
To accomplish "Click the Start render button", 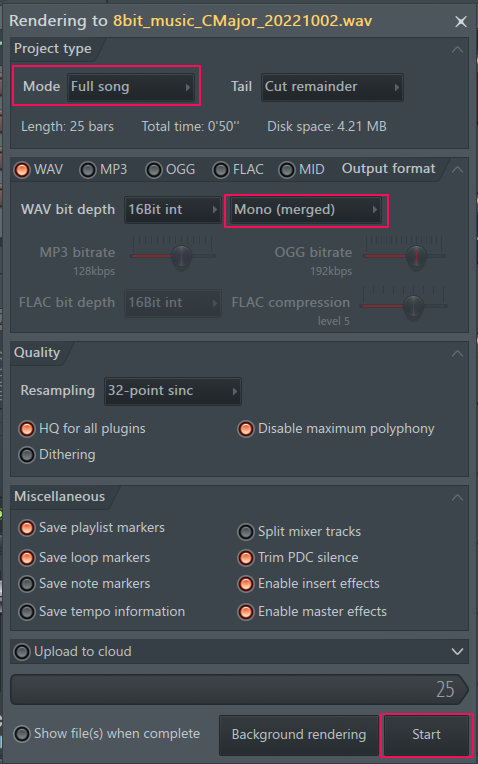I will click(426, 734).
